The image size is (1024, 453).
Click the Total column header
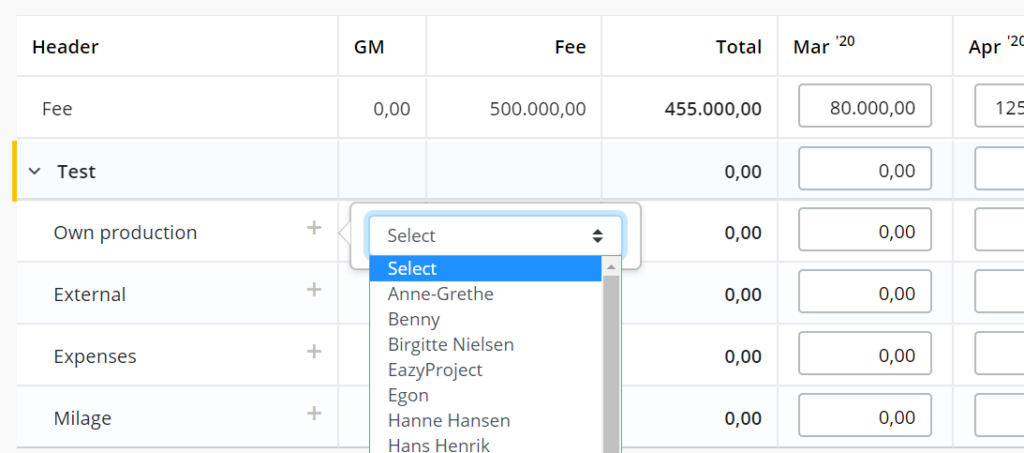[739, 46]
